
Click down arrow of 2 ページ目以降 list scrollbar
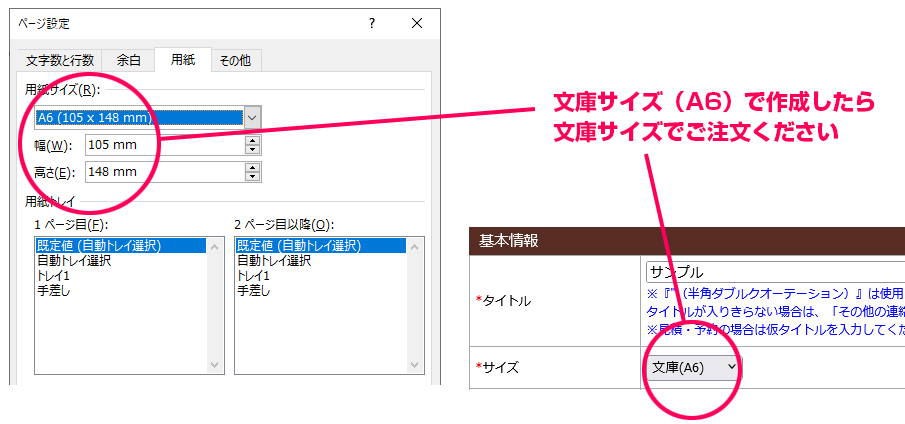click(x=415, y=365)
